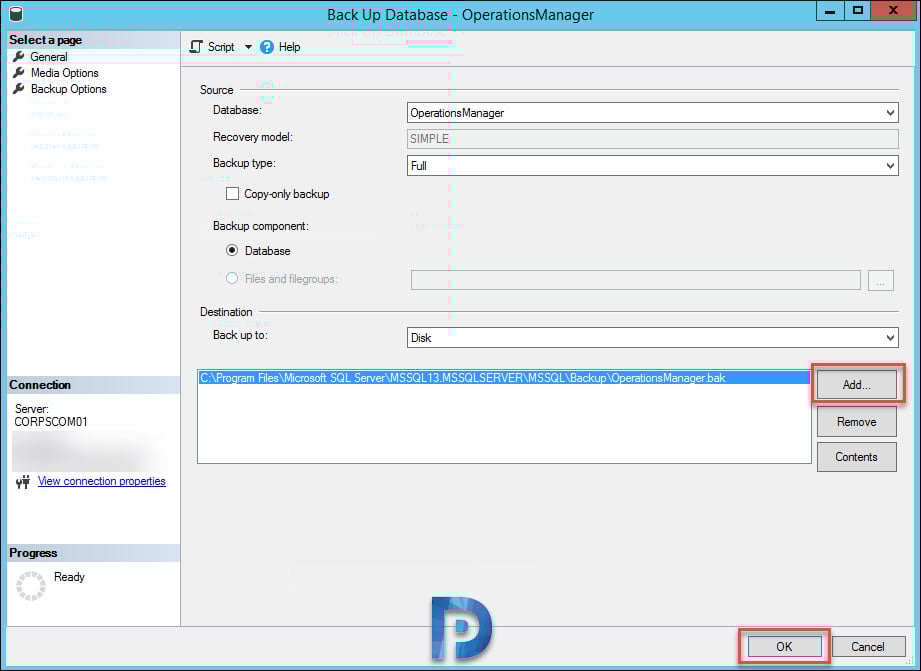This screenshot has height=671, width=921.
Task: Click the Contents button
Action: (x=856, y=457)
